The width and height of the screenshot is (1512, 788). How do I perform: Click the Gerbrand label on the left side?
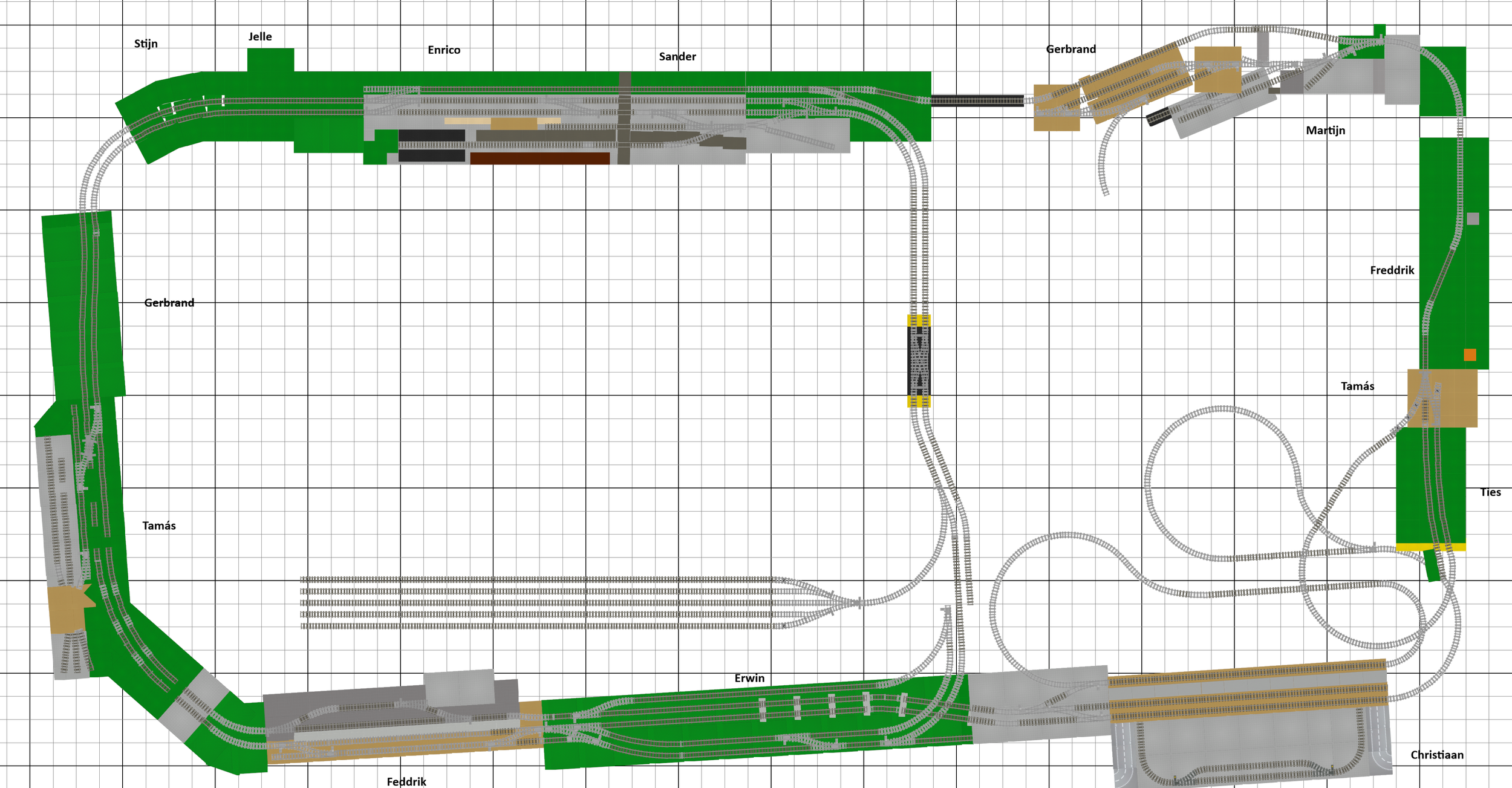pos(169,303)
